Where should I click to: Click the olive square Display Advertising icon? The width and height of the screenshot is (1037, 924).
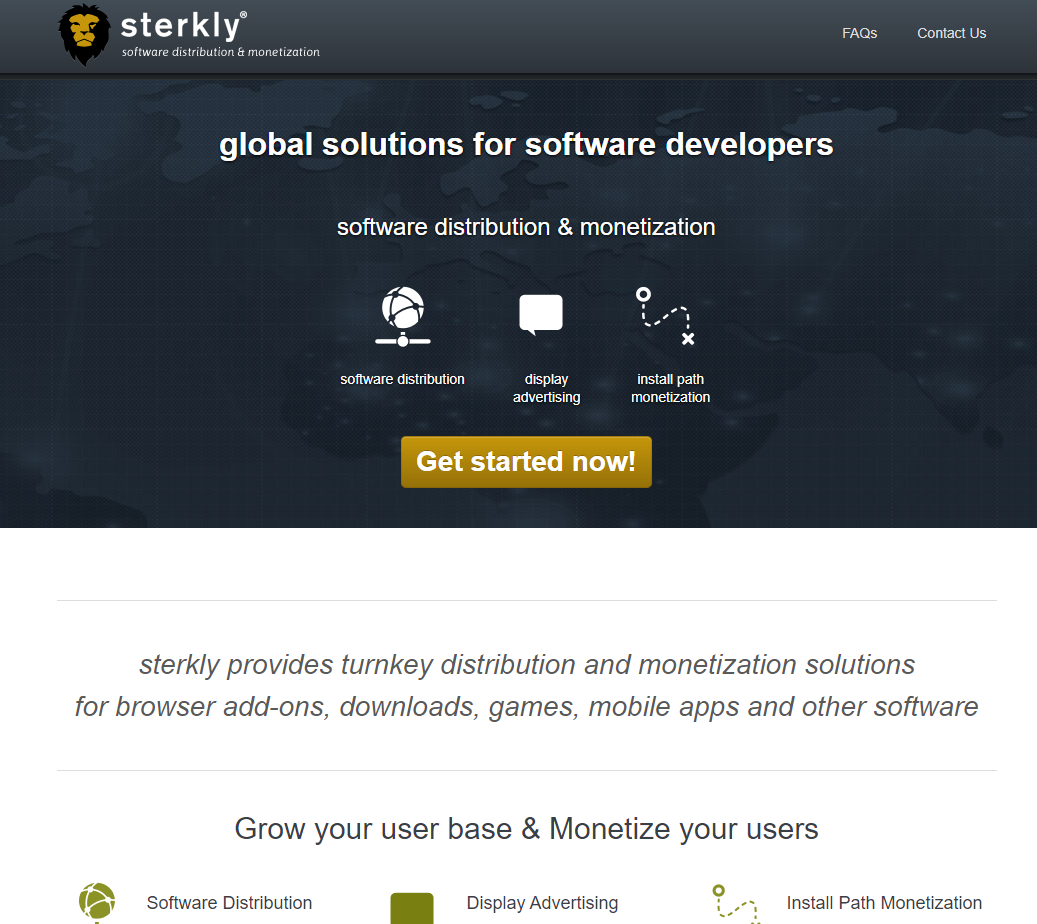[x=411, y=908]
